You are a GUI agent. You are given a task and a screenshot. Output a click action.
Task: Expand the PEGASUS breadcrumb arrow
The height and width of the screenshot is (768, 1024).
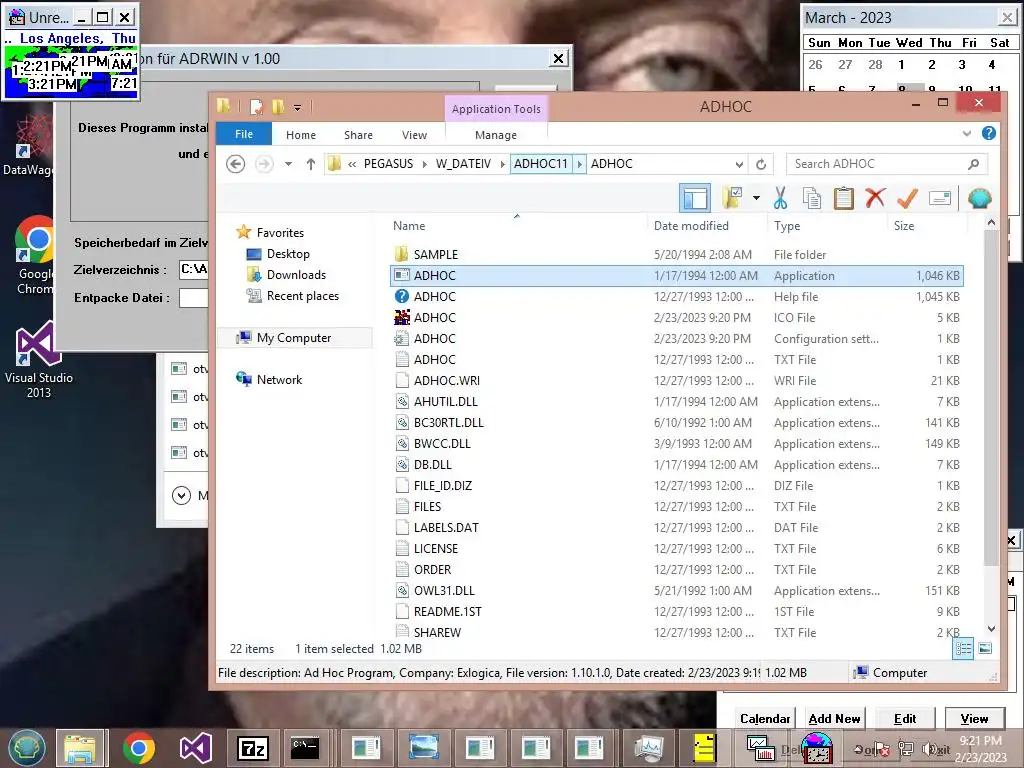point(424,164)
